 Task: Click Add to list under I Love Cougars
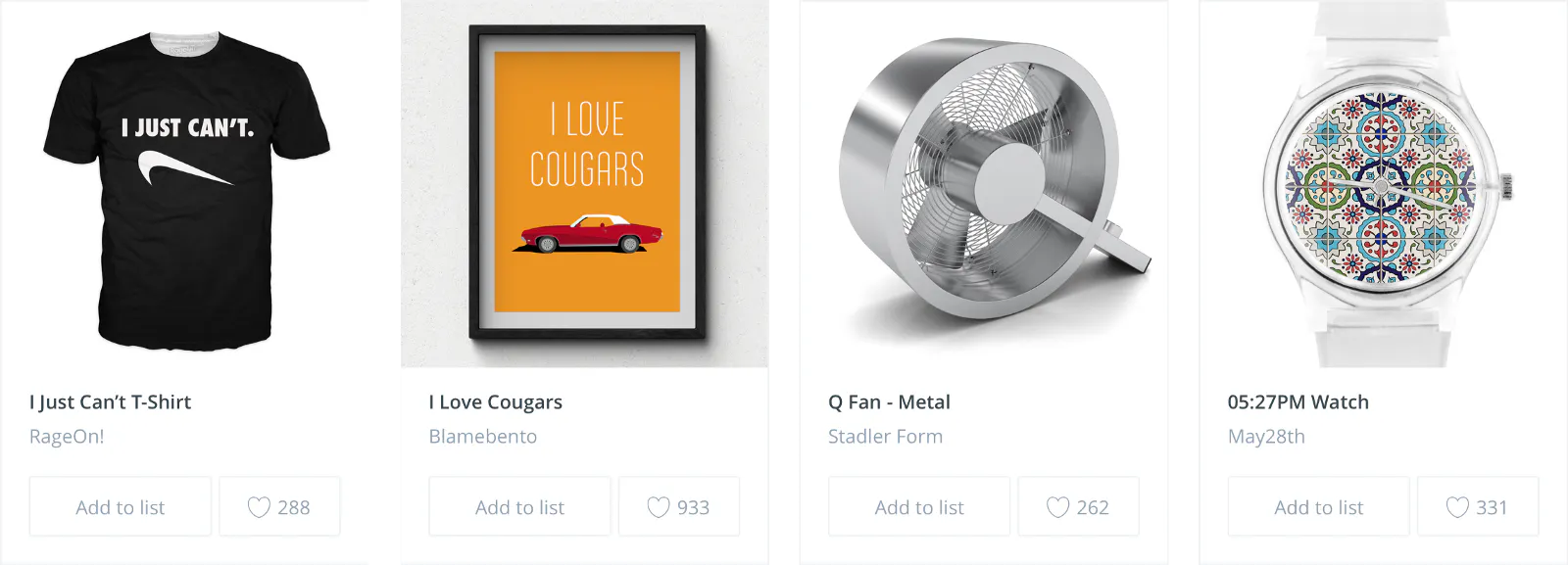[519, 506]
